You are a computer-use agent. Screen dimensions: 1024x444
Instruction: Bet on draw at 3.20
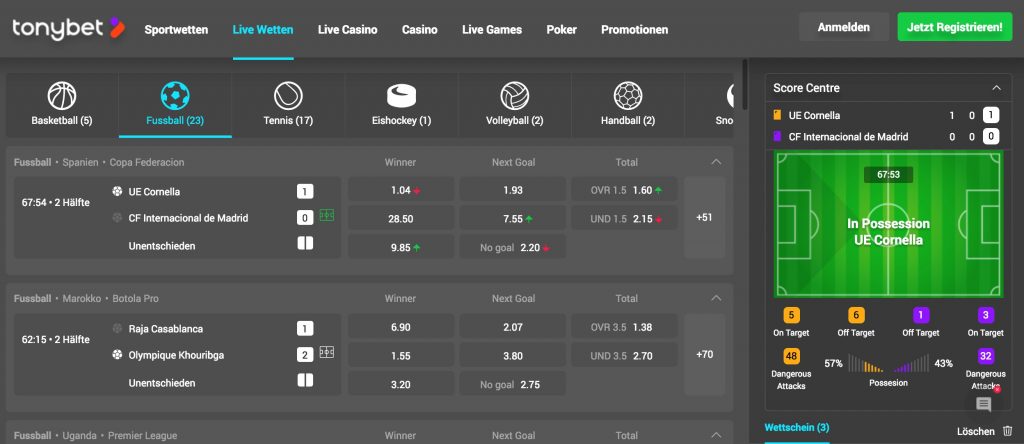pos(401,385)
